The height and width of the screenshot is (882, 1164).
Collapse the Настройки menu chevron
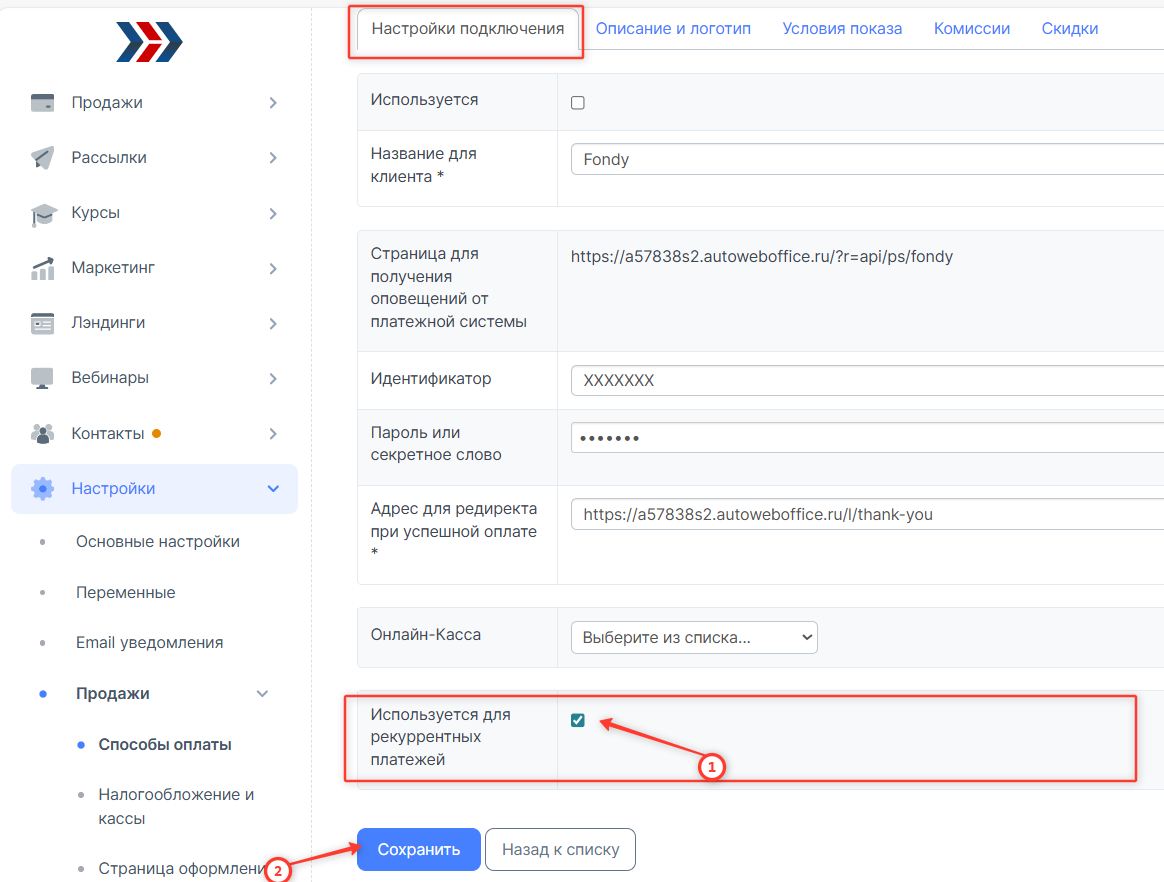273,489
